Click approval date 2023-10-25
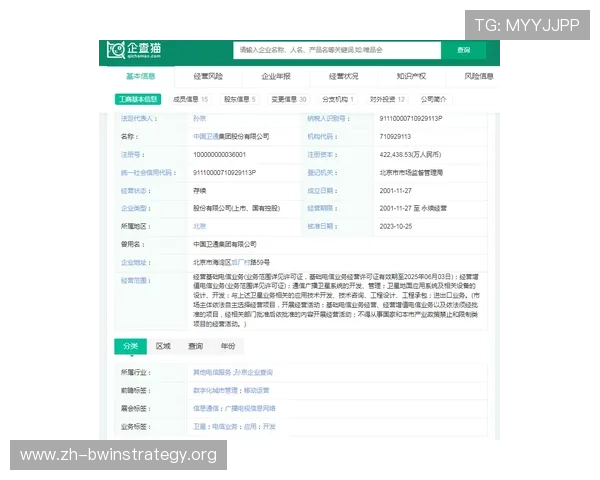The height and width of the screenshot is (480, 600). tap(396, 226)
